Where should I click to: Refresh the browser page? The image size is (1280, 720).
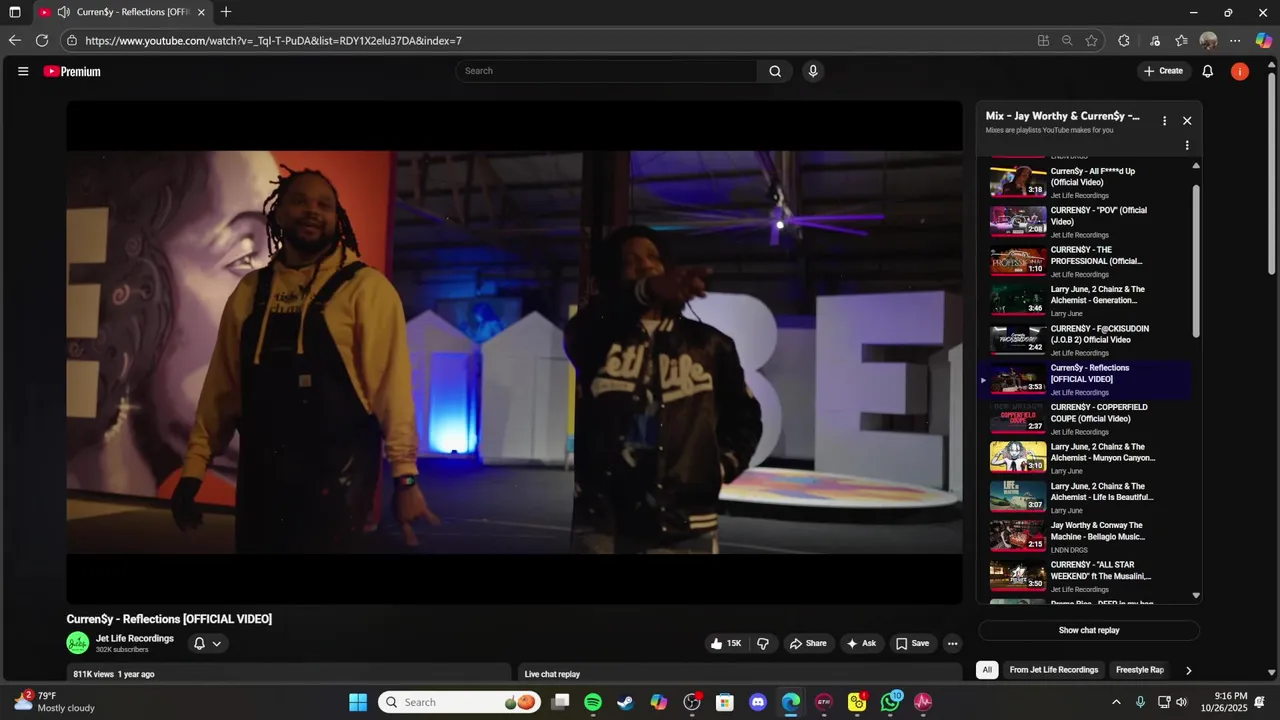[42, 40]
